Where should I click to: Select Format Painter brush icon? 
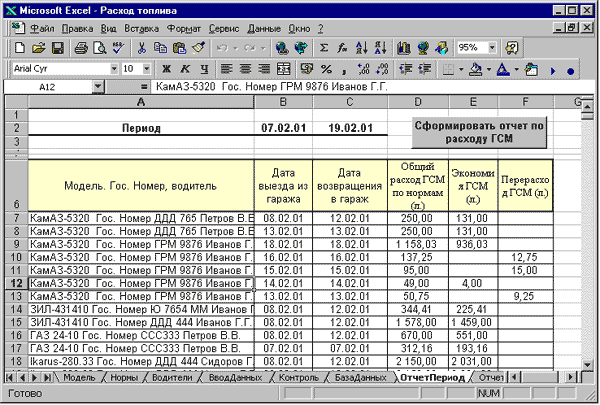coord(198,48)
